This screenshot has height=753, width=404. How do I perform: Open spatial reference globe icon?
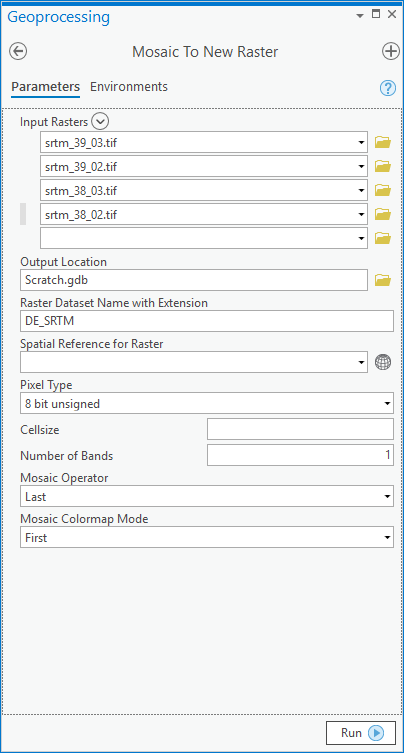click(383, 362)
